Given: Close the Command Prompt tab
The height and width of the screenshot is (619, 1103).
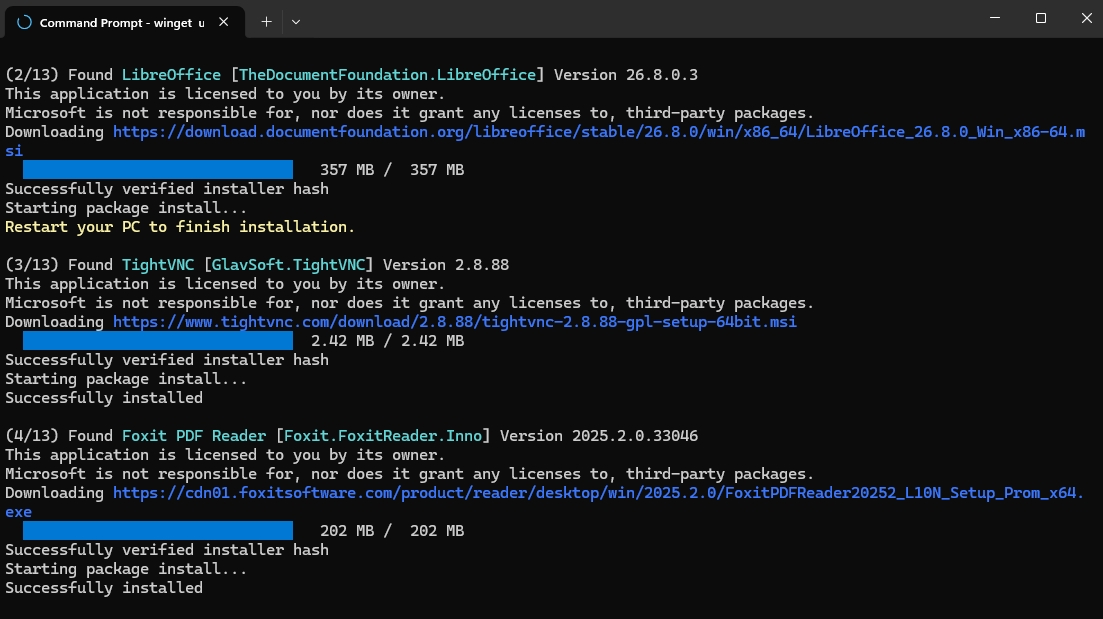Looking at the screenshot, I should 224,23.
